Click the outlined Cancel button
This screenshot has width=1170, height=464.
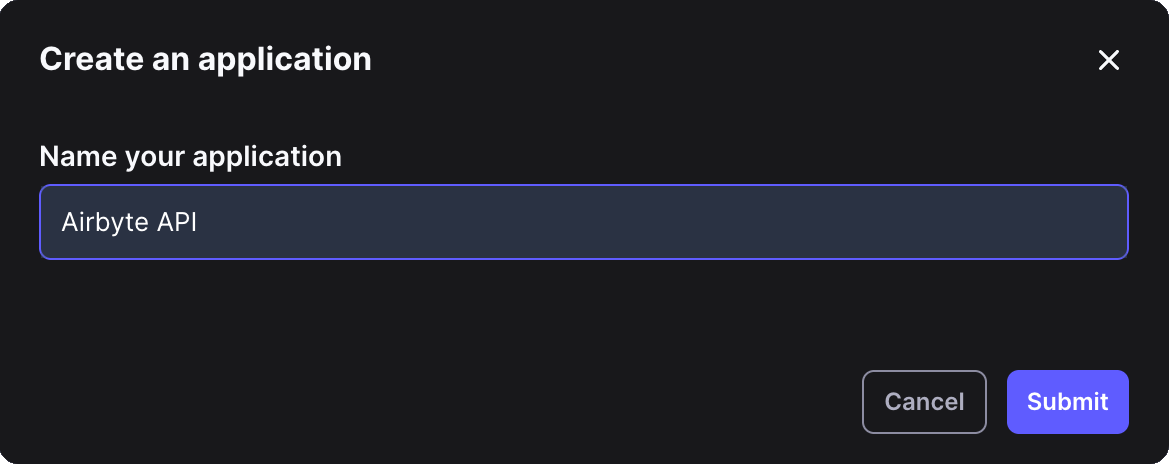point(924,402)
